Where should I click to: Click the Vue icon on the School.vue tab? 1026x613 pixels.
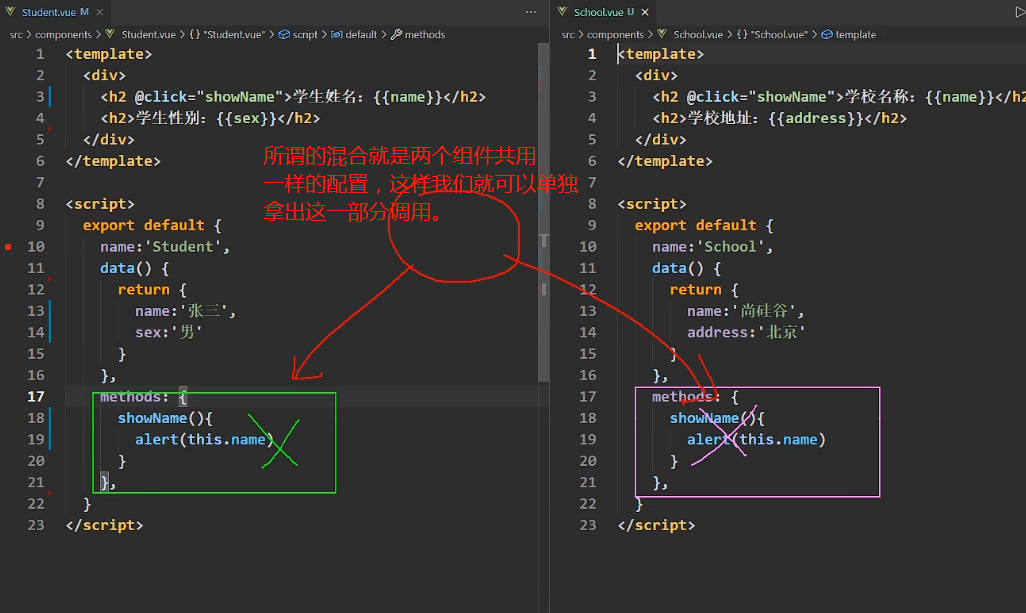pos(563,12)
